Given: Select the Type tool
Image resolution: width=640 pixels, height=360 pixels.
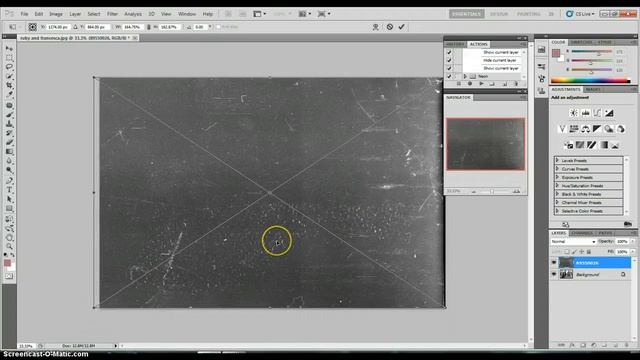Looking at the screenshot, I should [9, 190].
